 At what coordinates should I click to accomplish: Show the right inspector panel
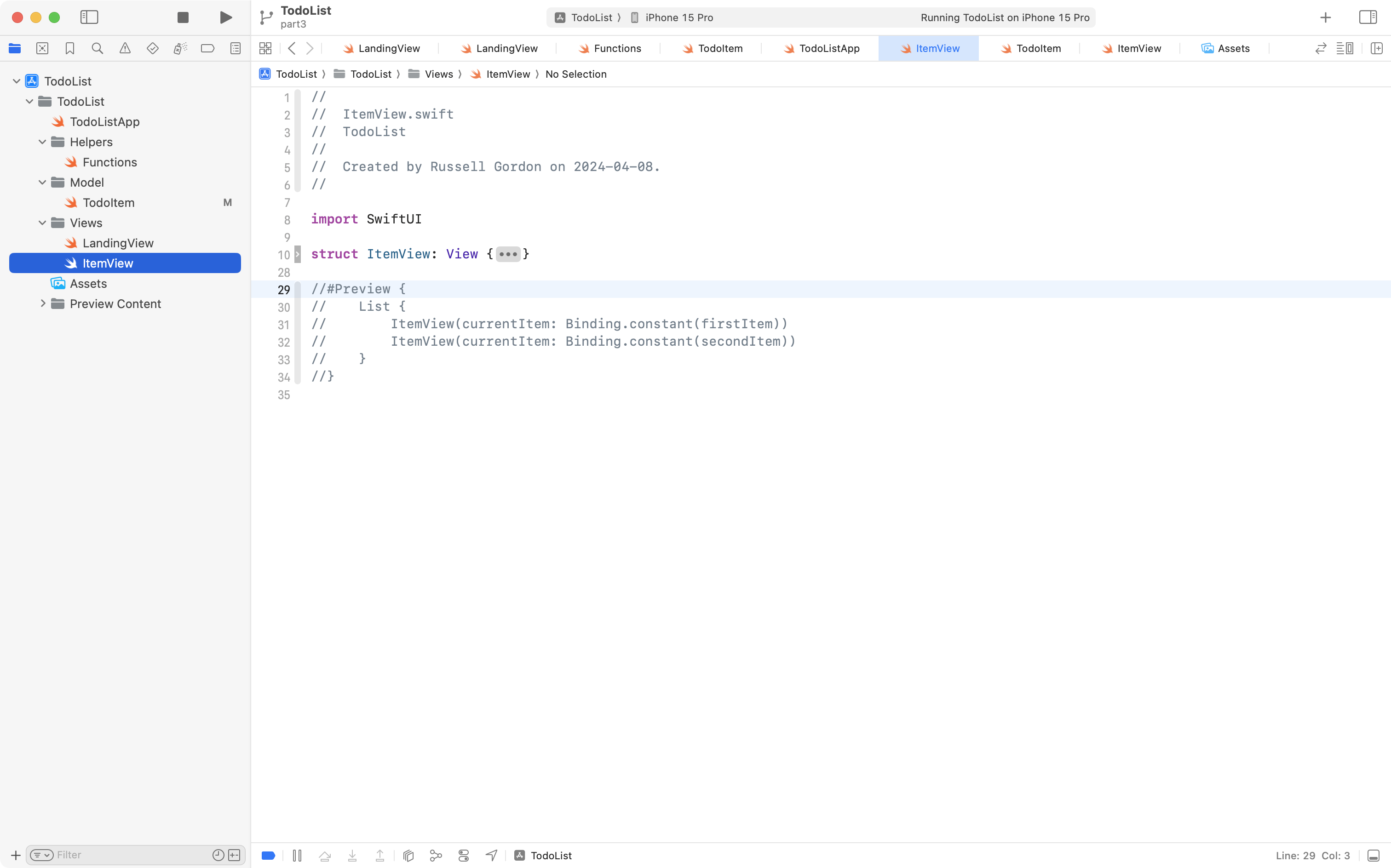[x=1368, y=17]
